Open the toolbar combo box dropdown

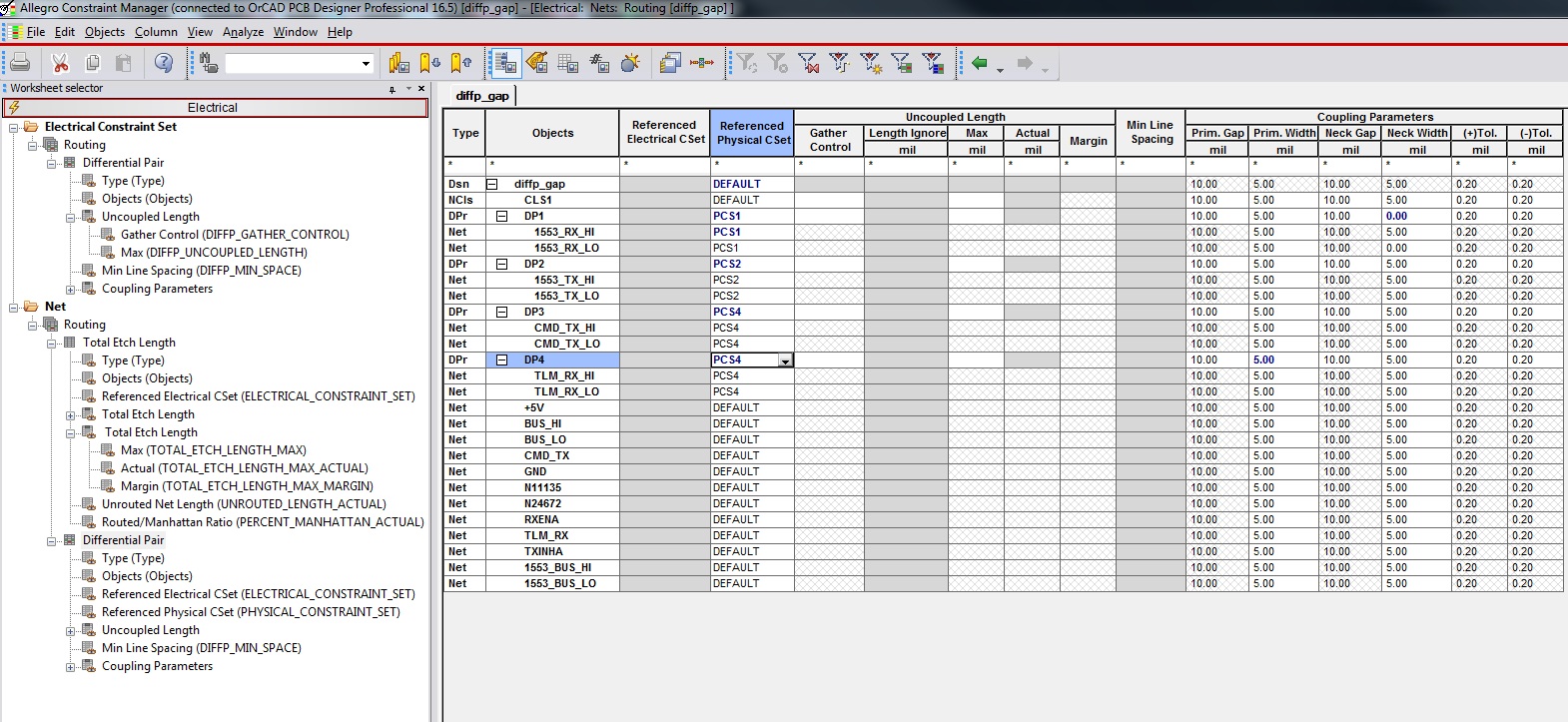pos(366,64)
